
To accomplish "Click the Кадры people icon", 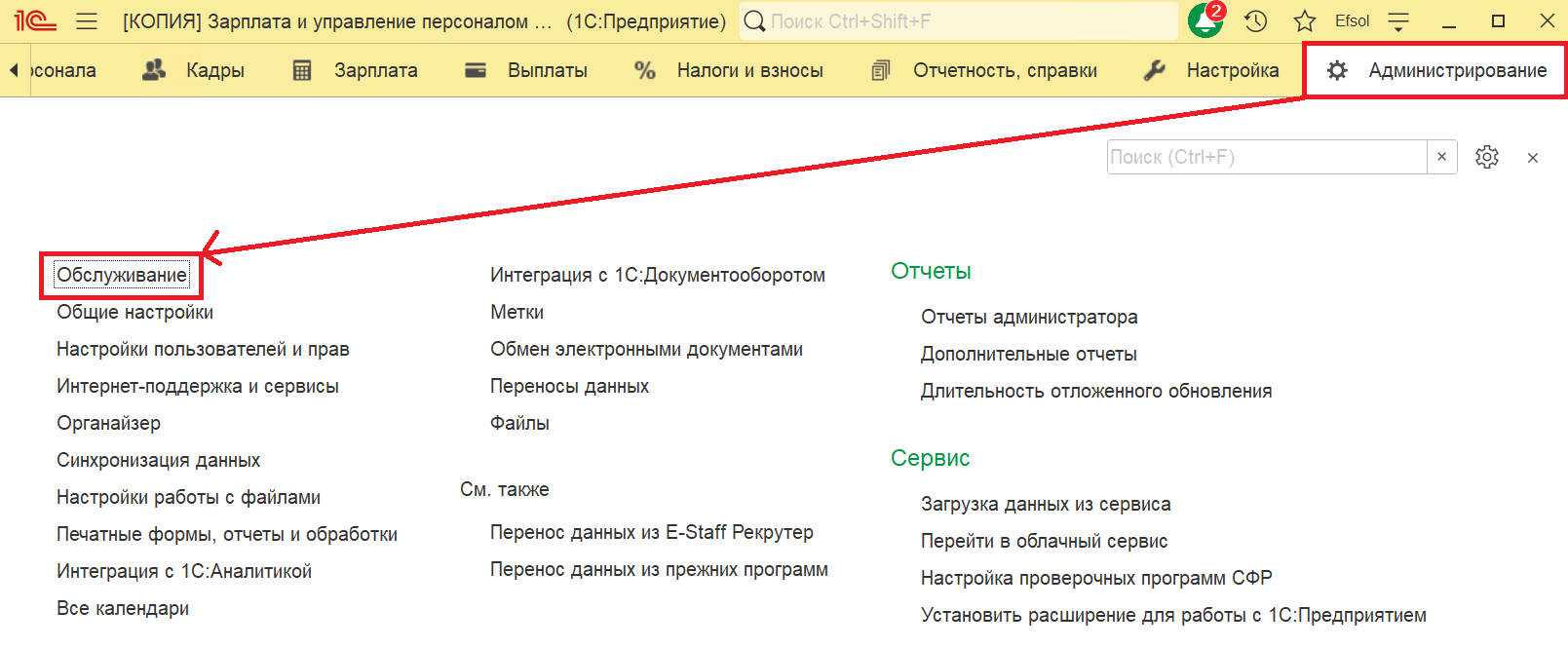I will point(154,70).
